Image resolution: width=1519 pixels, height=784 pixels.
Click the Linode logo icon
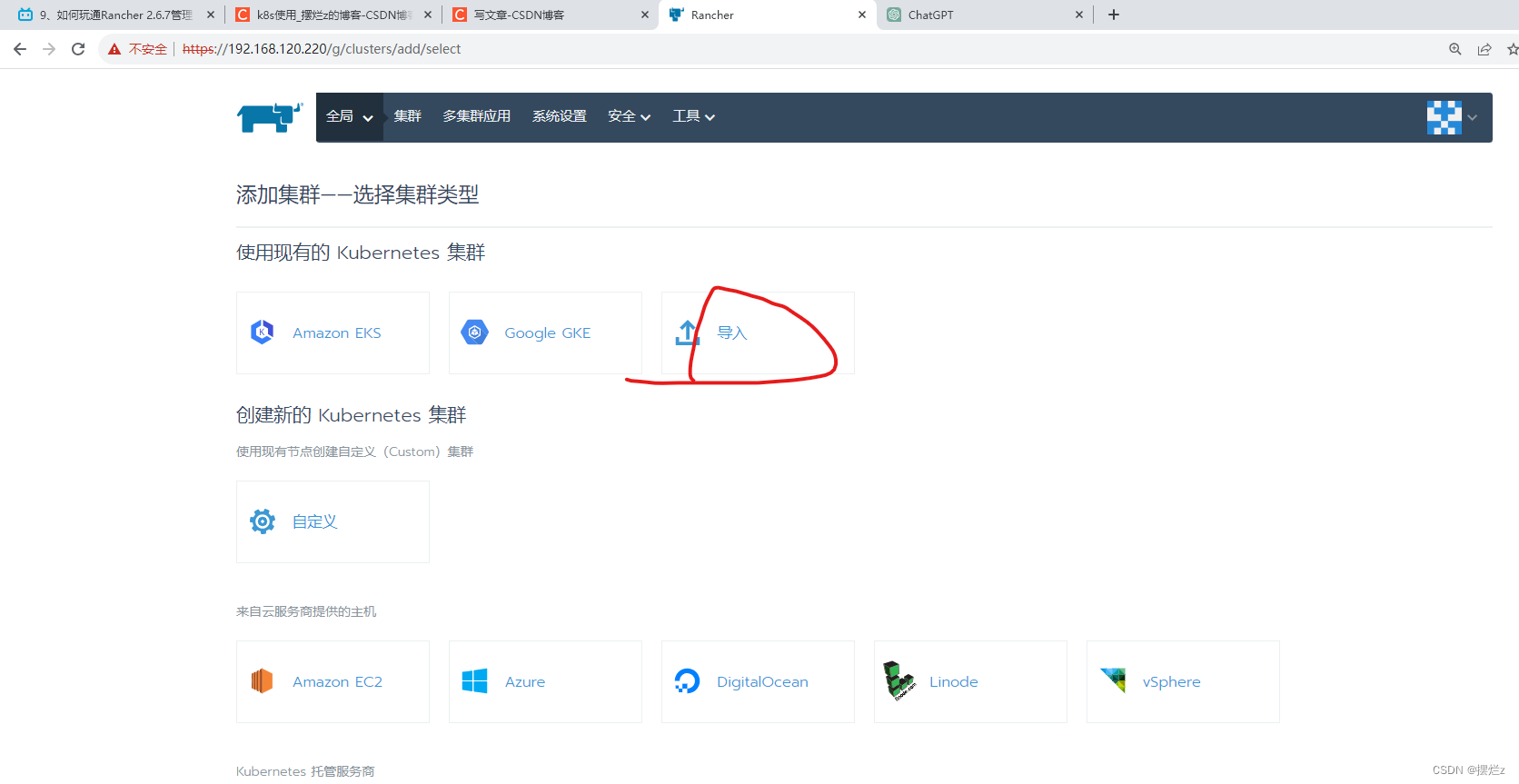click(x=899, y=681)
